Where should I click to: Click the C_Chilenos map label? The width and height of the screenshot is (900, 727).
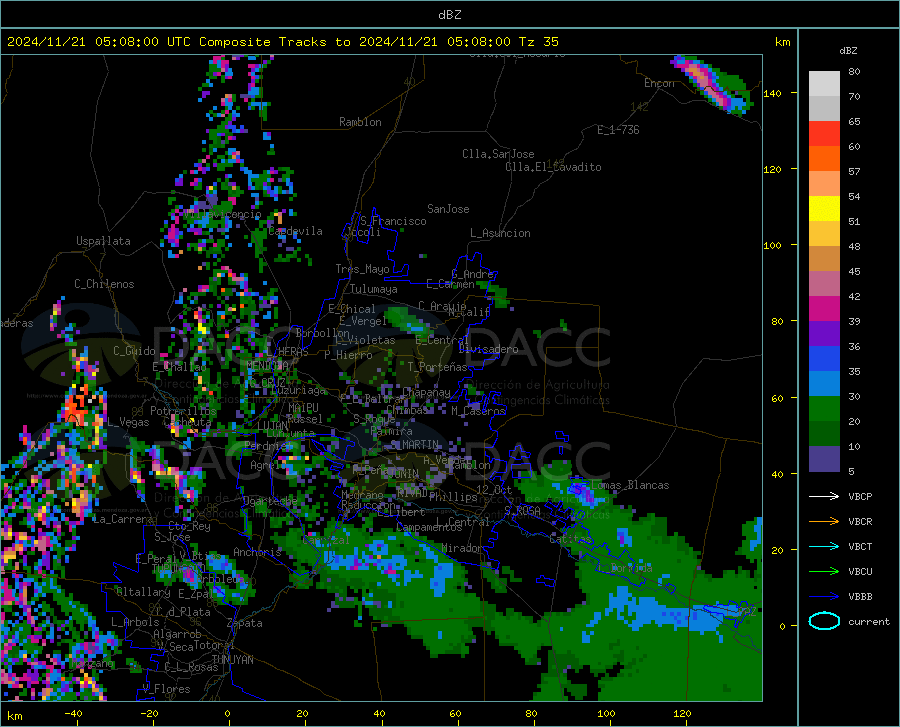coord(104,284)
